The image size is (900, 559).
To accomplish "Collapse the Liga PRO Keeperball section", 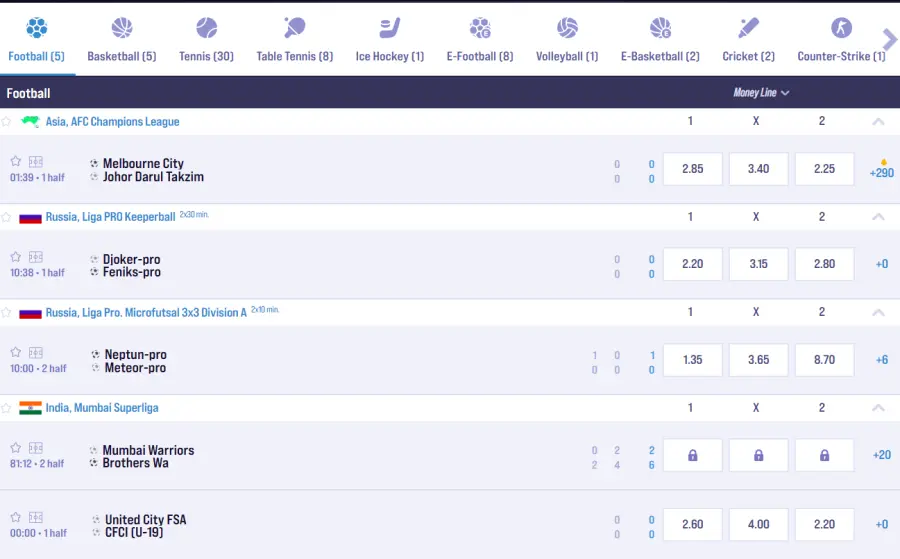I will click(x=878, y=217).
